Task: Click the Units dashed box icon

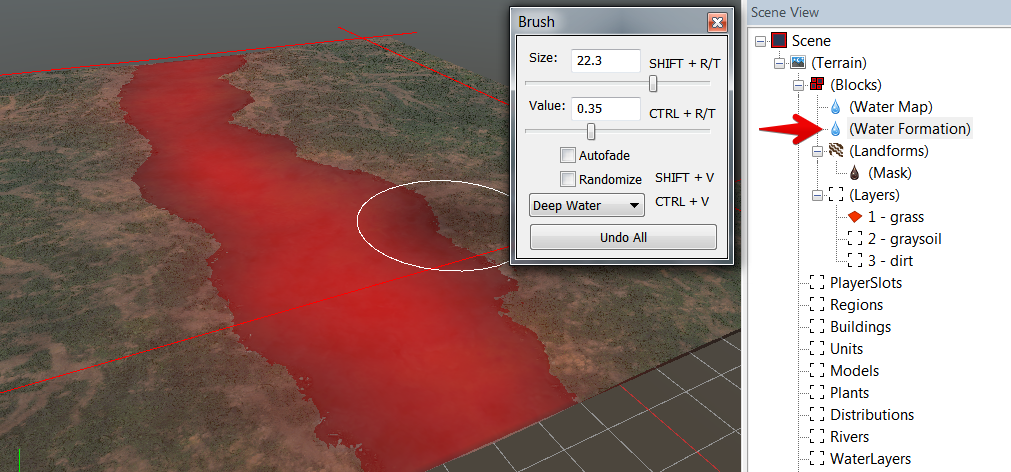Action: click(818, 348)
